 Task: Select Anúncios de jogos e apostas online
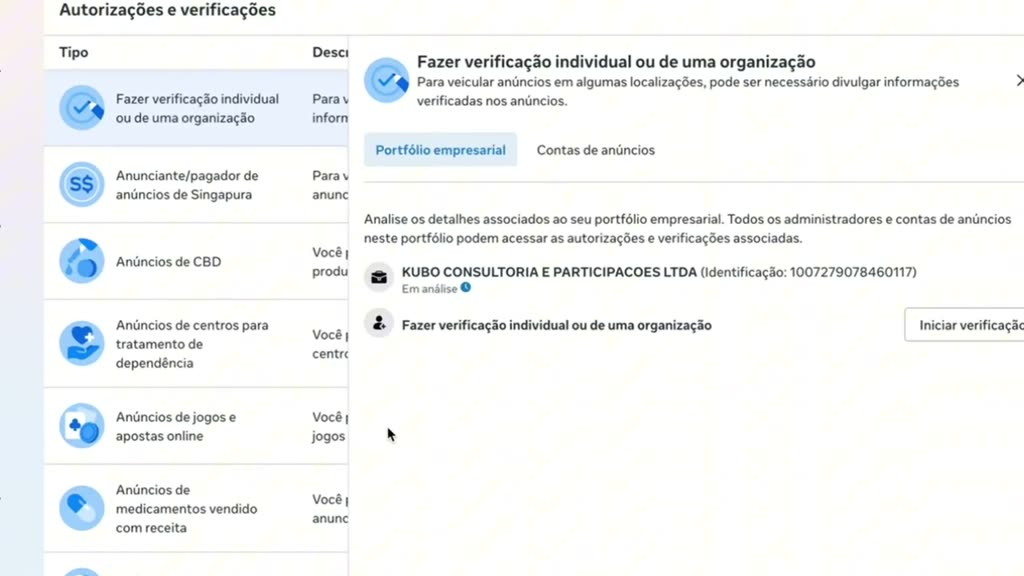[x=196, y=426]
